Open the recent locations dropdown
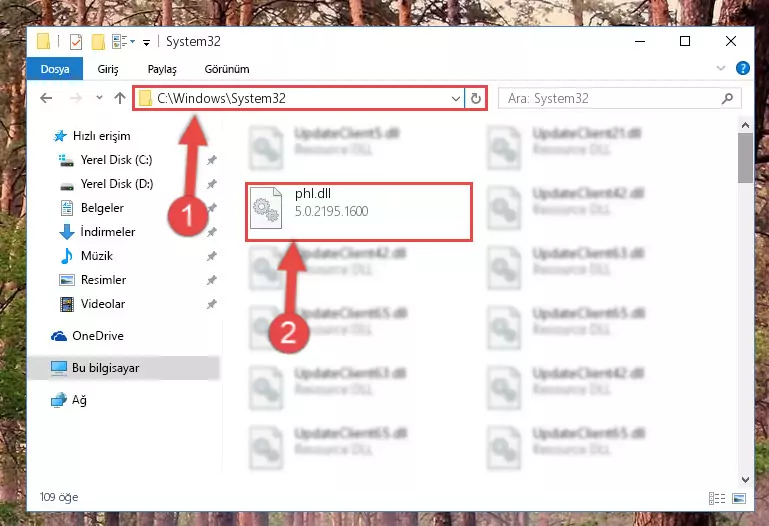Screen dimensions: 769x526 (x=100, y=98)
